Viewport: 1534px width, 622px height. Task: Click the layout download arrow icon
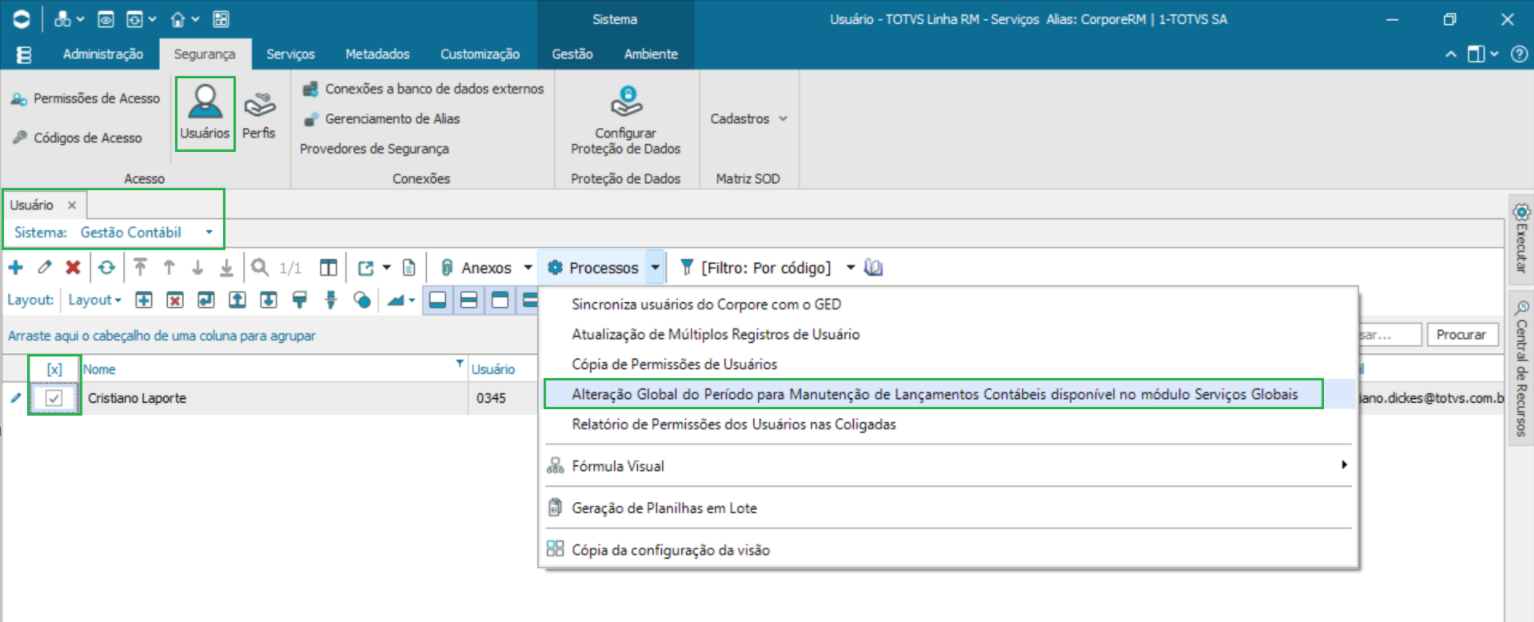pyautogui.click(x=268, y=299)
